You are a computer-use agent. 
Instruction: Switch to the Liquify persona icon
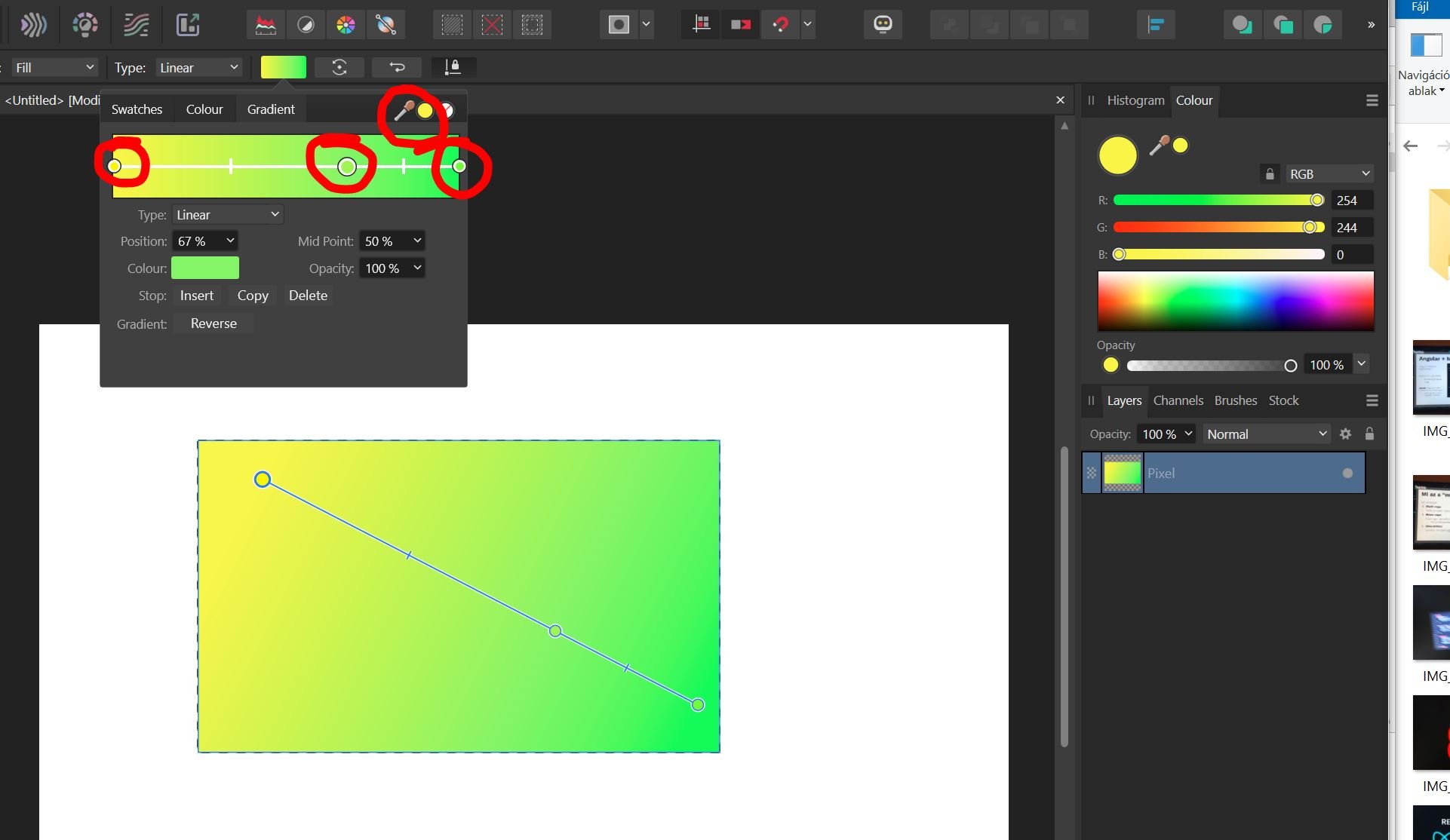coord(33,25)
